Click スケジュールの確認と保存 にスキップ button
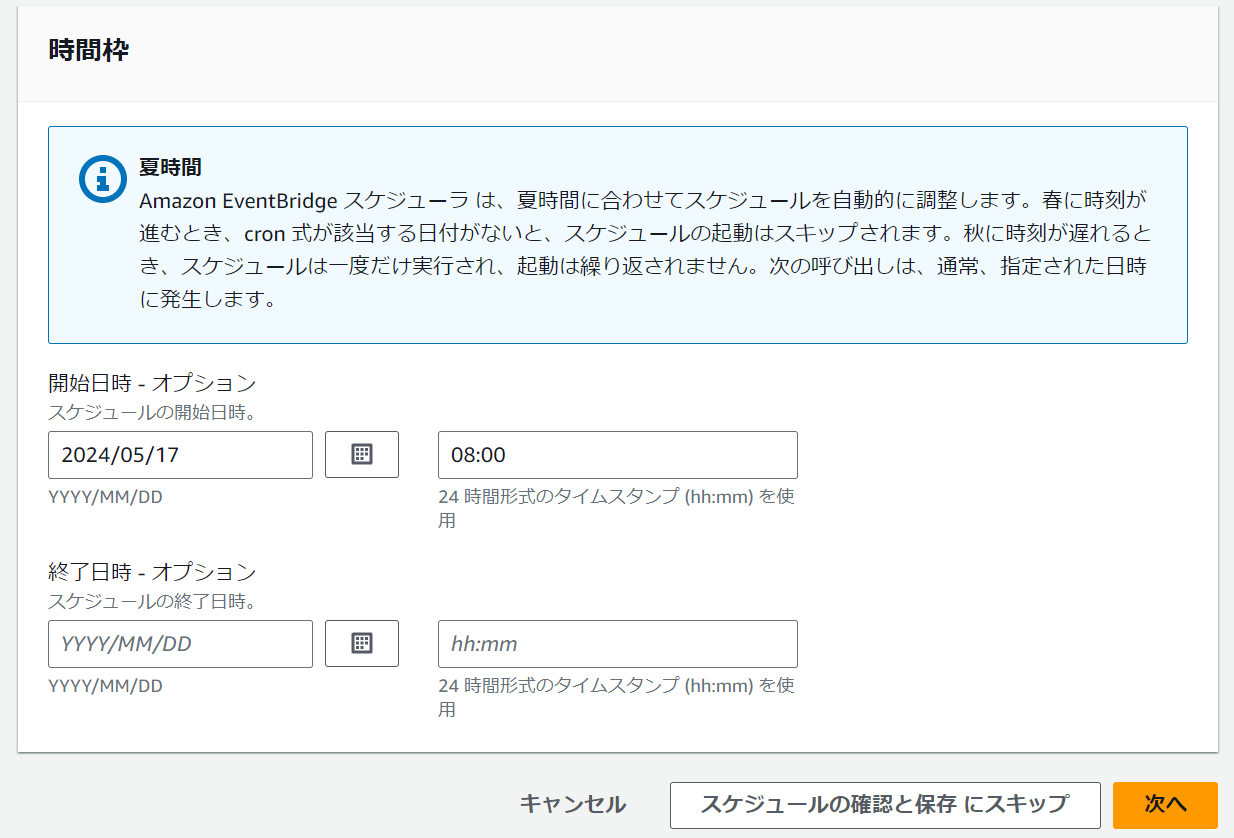Screen dimensions: 1234x838 click(x=885, y=805)
